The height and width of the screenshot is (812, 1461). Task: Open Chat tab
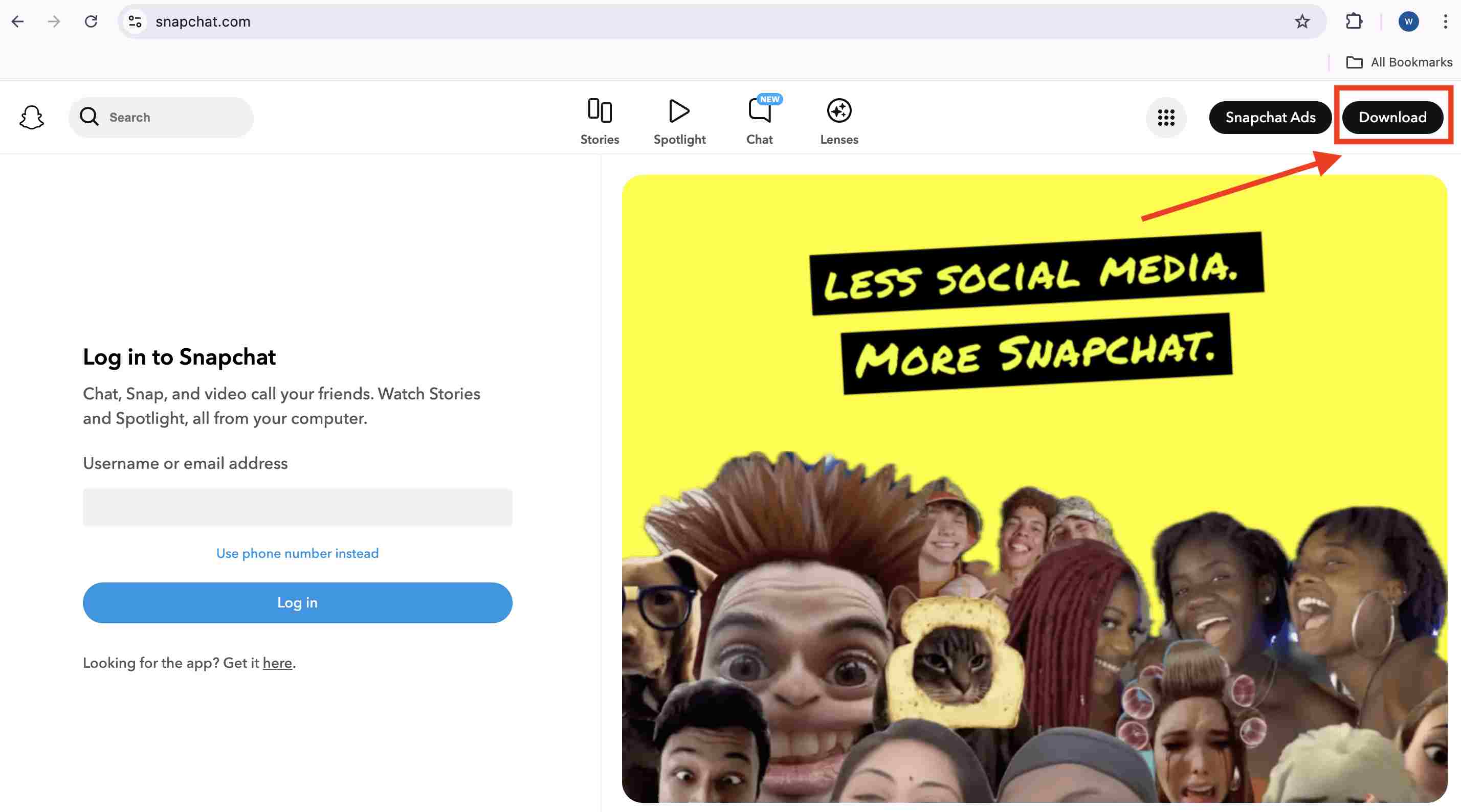760,121
